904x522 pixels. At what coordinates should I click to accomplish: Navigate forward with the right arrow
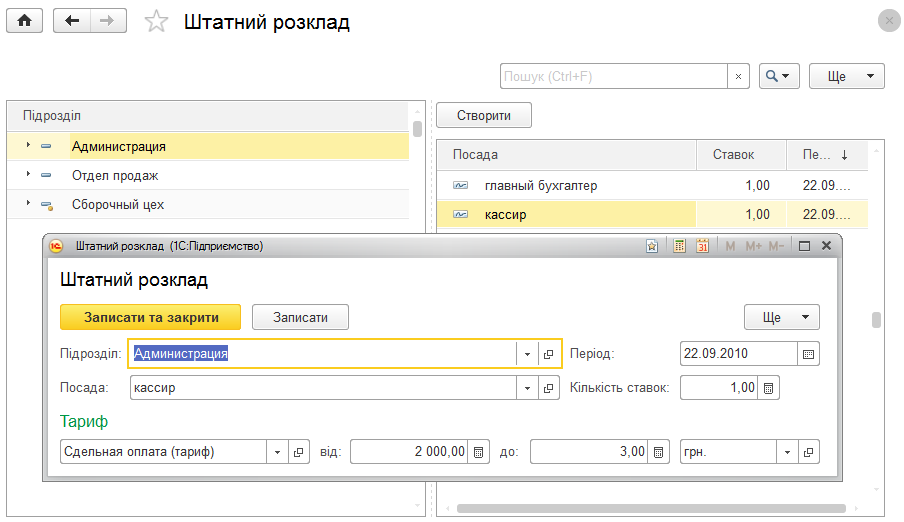(x=108, y=21)
